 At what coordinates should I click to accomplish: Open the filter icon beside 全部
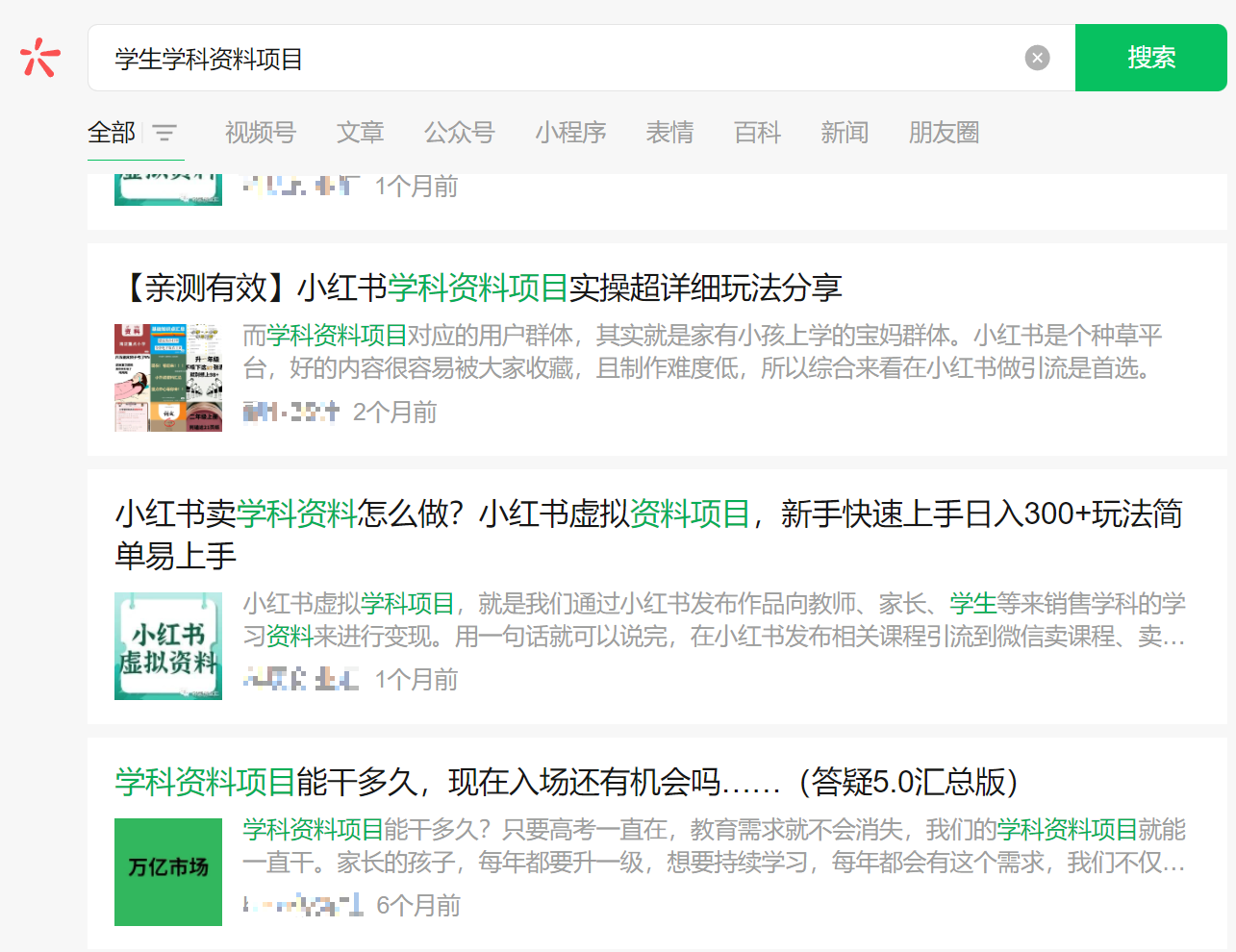click(x=164, y=133)
